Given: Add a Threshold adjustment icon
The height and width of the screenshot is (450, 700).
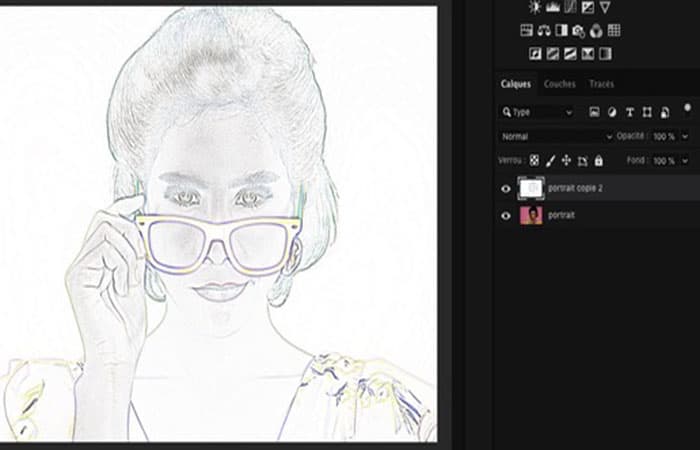Looking at the screenshot, I should click(570, 54).
